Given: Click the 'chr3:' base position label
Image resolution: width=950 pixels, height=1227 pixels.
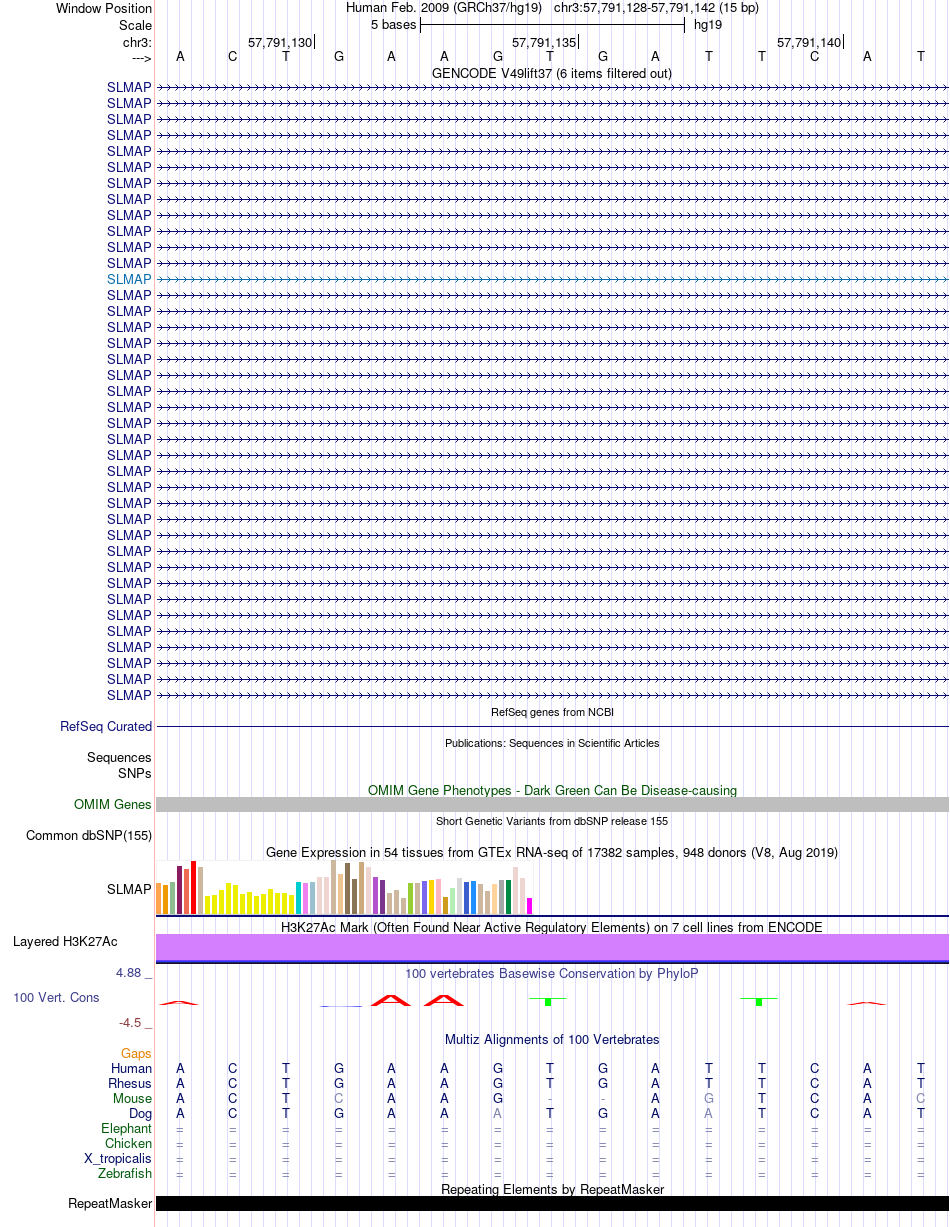Looking at the screenshot, I should coord(137,42).
